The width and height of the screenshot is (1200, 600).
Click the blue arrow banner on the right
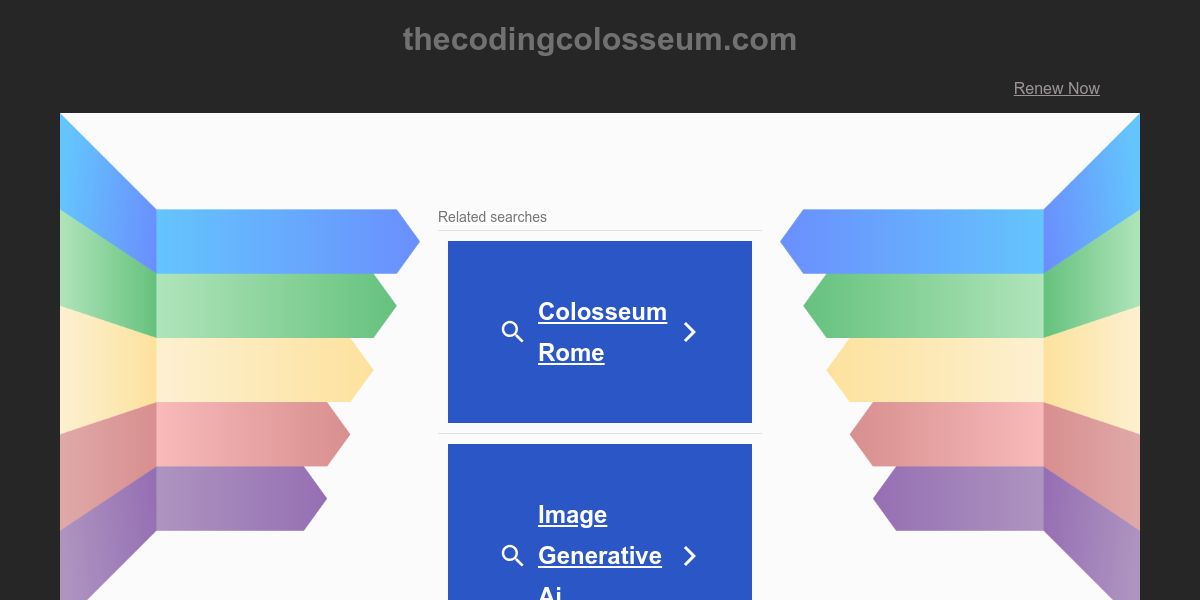coord(912,241)
